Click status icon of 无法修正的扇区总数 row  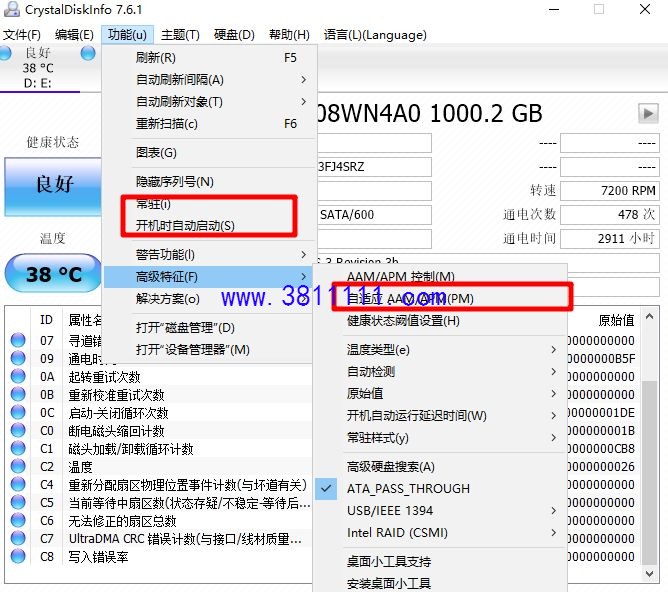[18, 520]
